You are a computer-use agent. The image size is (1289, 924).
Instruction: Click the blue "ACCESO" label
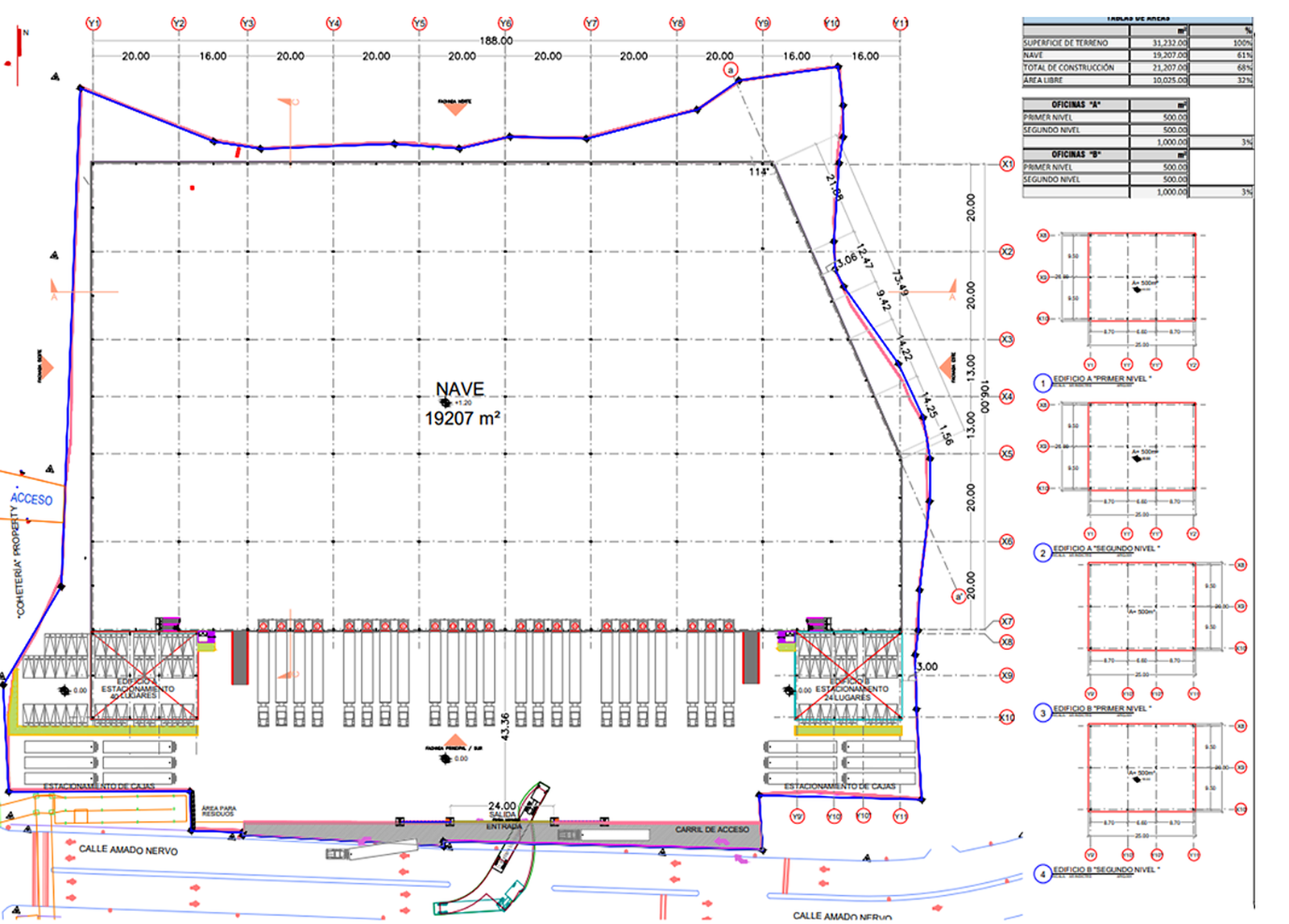tap(31, 499)
